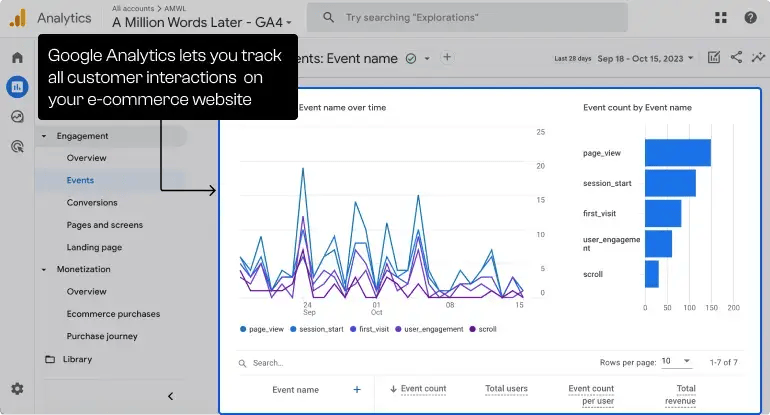This screenshot has height=415, width=770.
Task: Click the customize report icon
Action: tap(714, 58)
